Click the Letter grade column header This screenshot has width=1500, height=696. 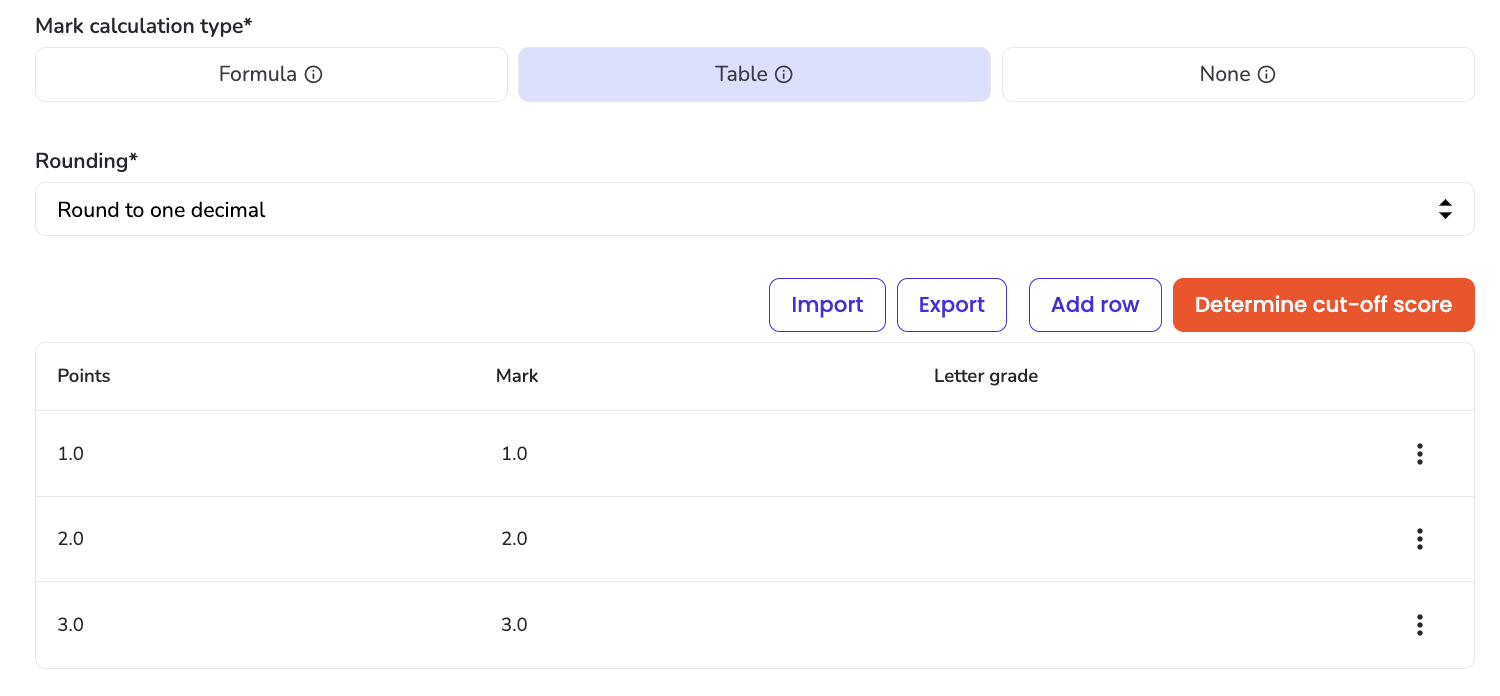click(x=986, y=377)
